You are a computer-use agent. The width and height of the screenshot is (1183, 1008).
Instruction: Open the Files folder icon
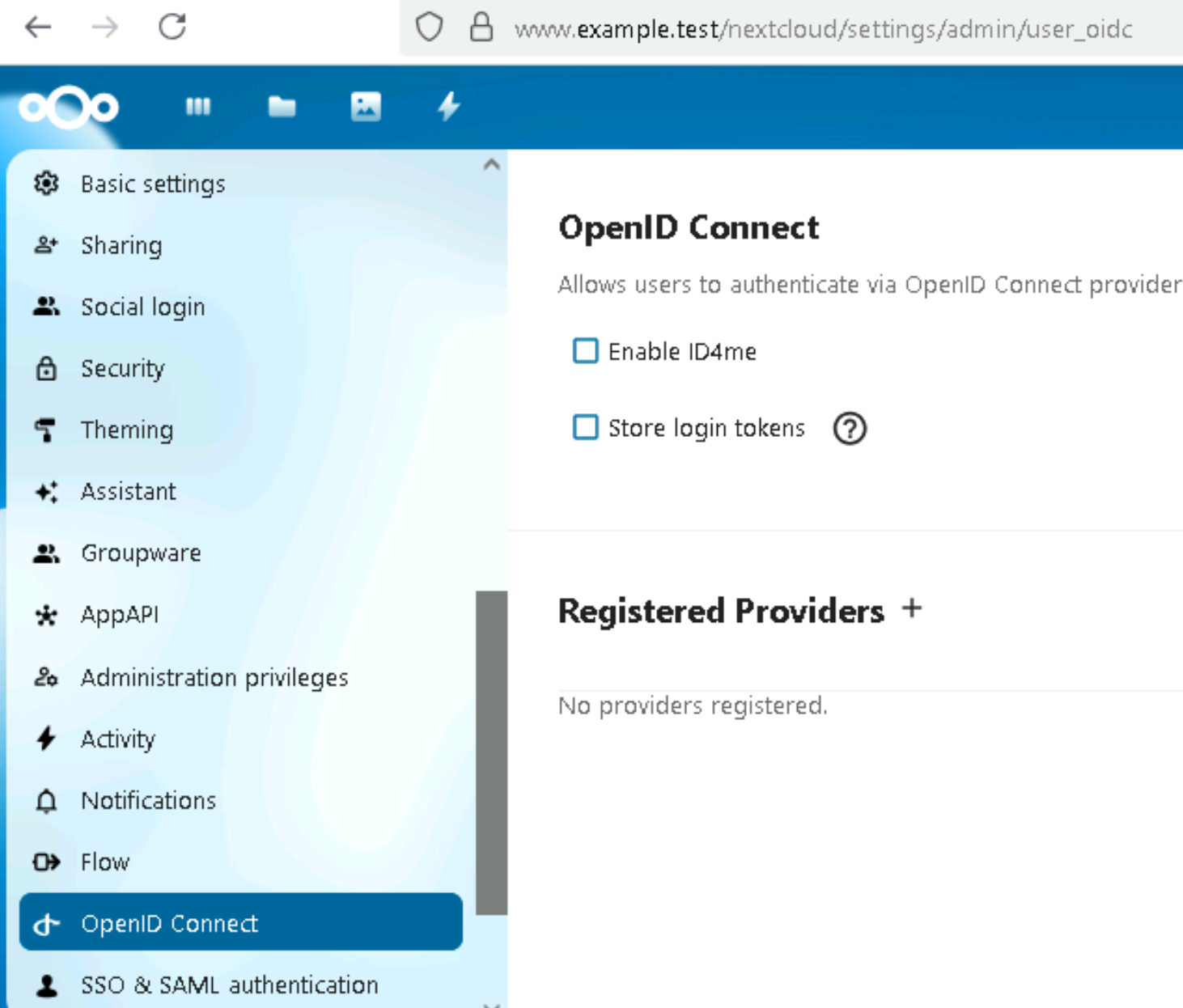[282, 107]
